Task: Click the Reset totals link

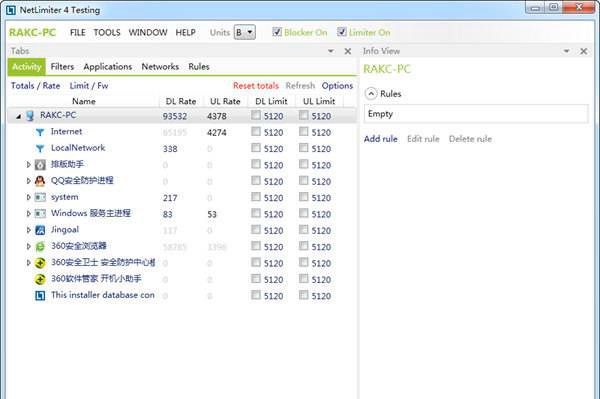Action: coord(256,86)
